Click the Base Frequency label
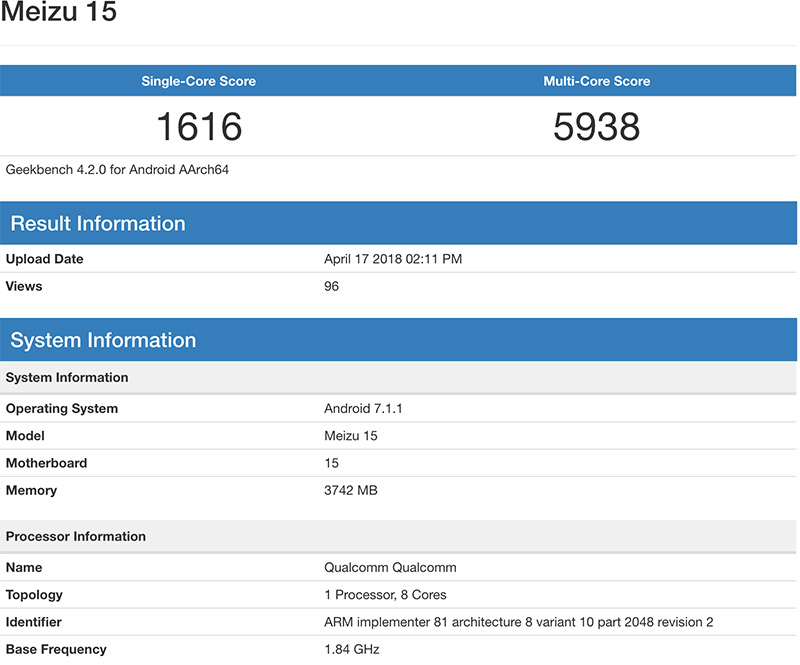 point(56,649)
